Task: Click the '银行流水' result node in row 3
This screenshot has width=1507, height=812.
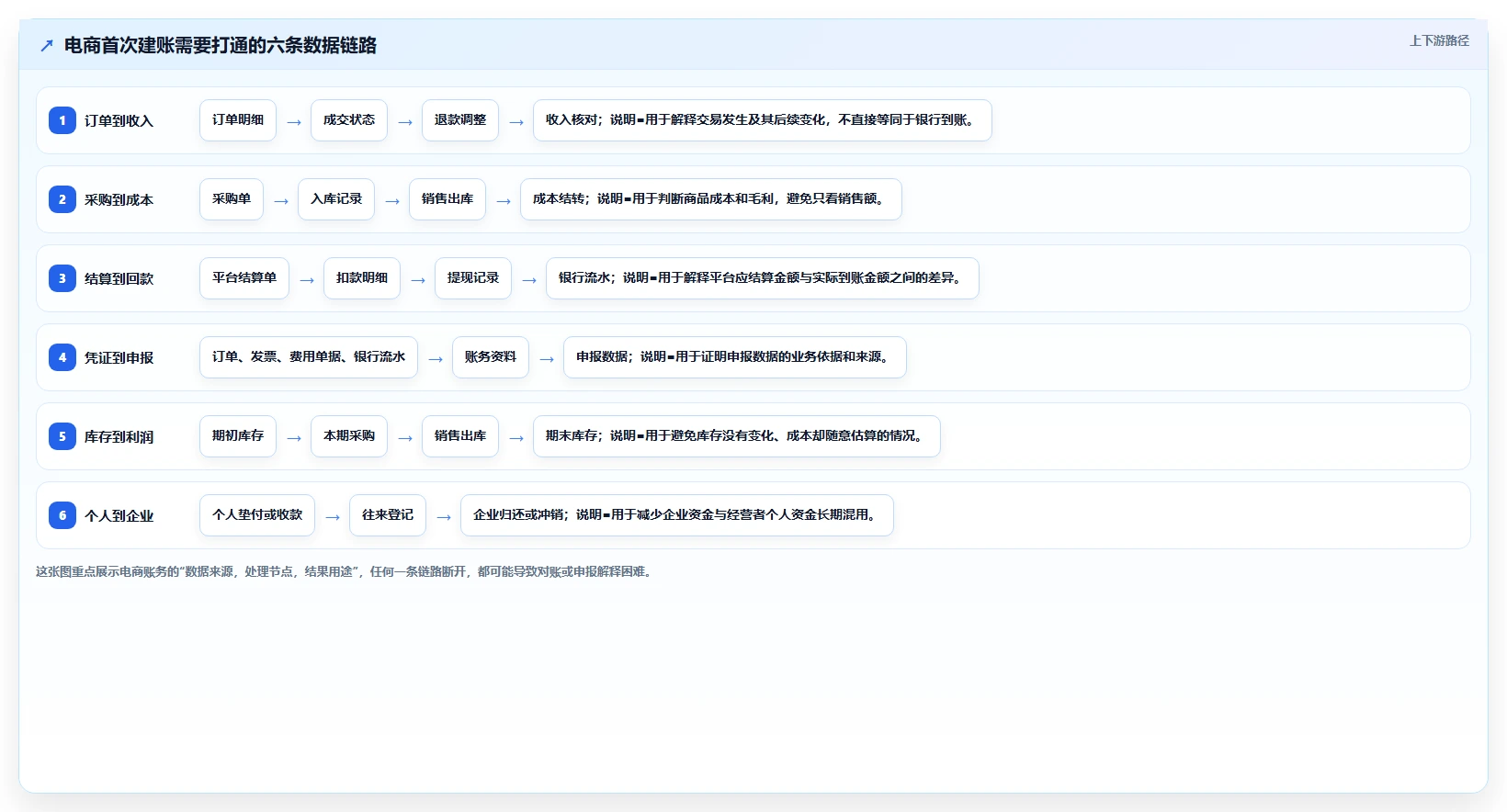Action: point(763,278)
